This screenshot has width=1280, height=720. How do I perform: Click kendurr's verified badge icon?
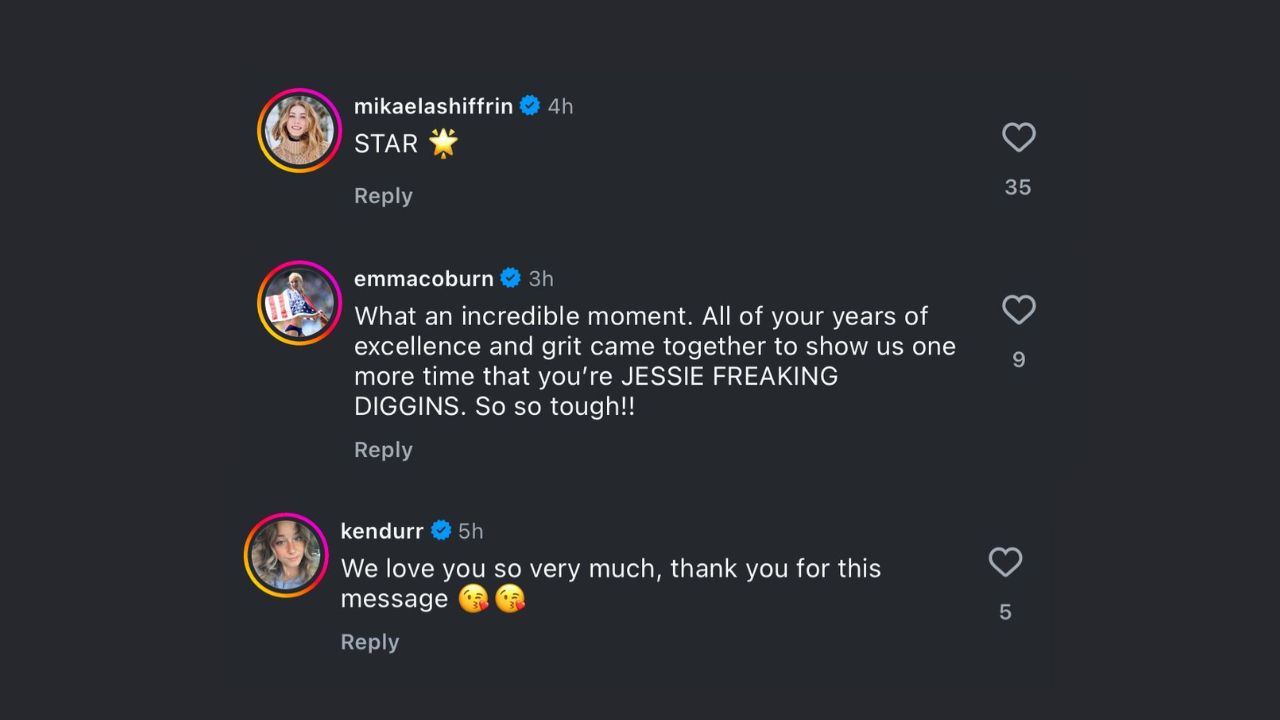tap(441, 531)
